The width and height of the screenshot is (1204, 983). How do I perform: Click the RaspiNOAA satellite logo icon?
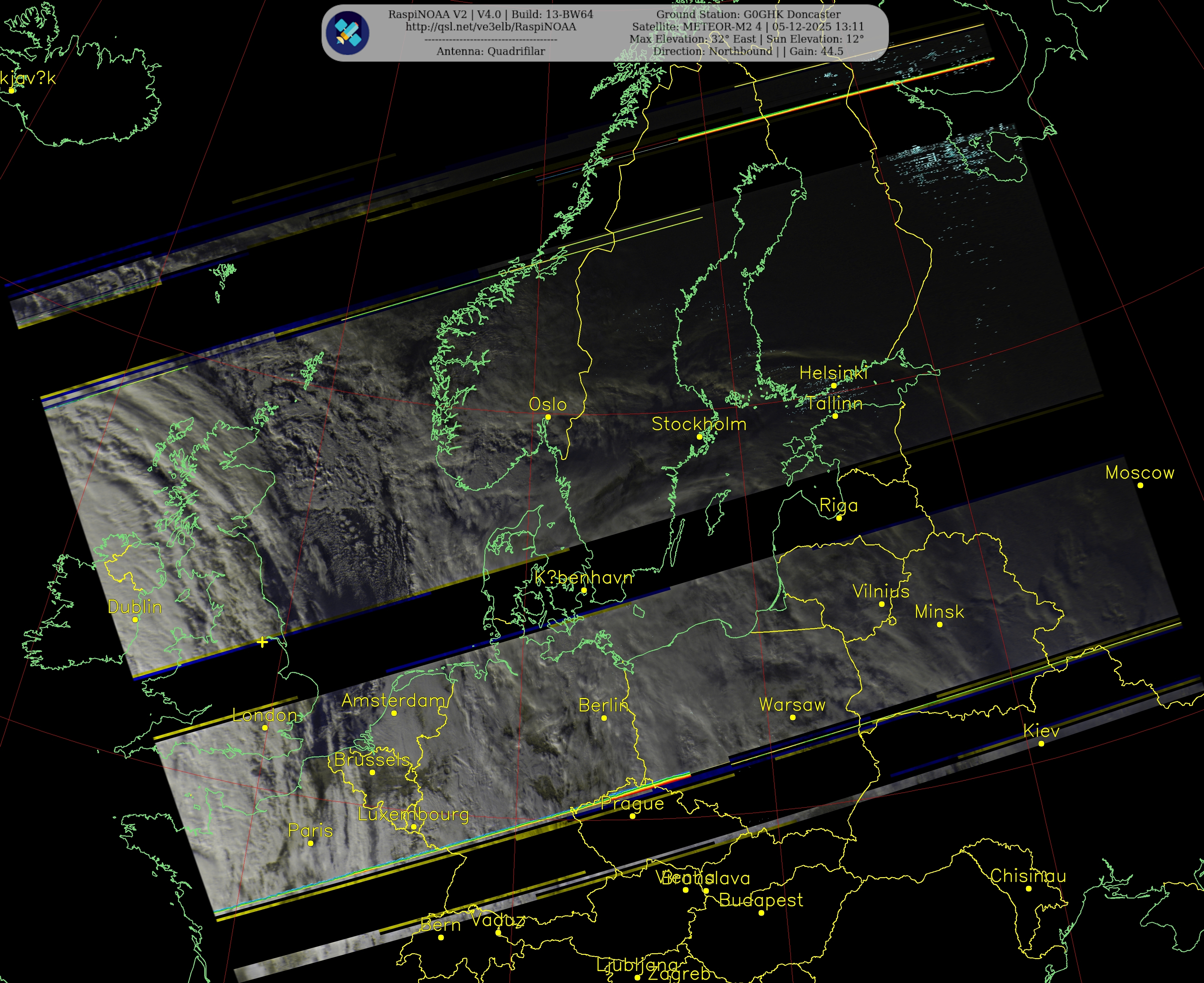(x=348, y=32)
